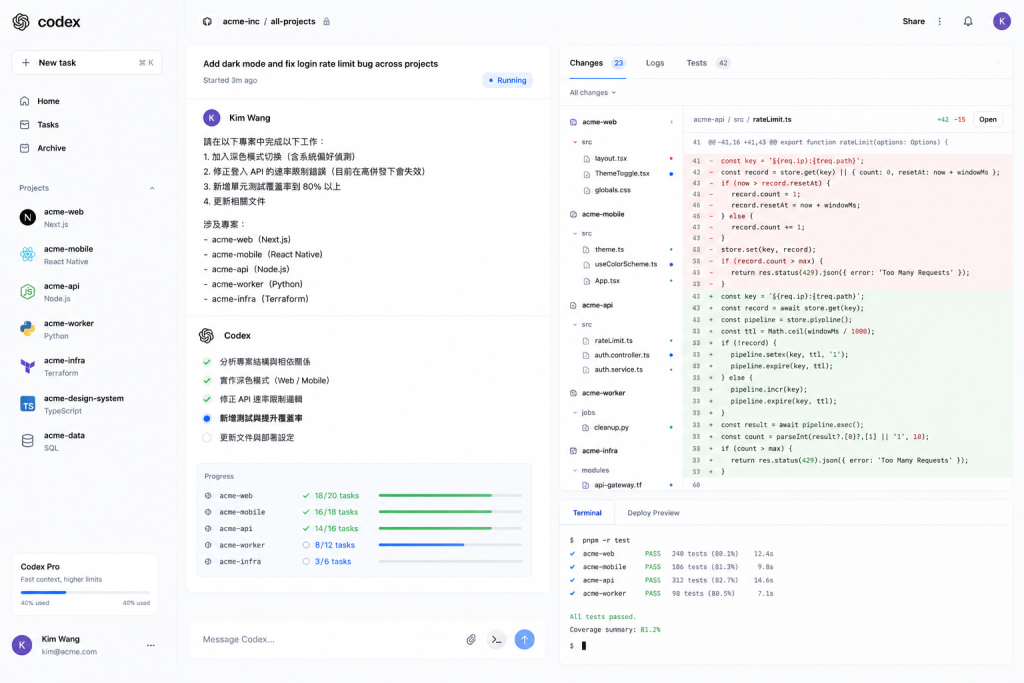Click the repository icon beside acme-inc
Viewport: 1024px width, 683px height.
pyautogui.click(x=207, y=22)
